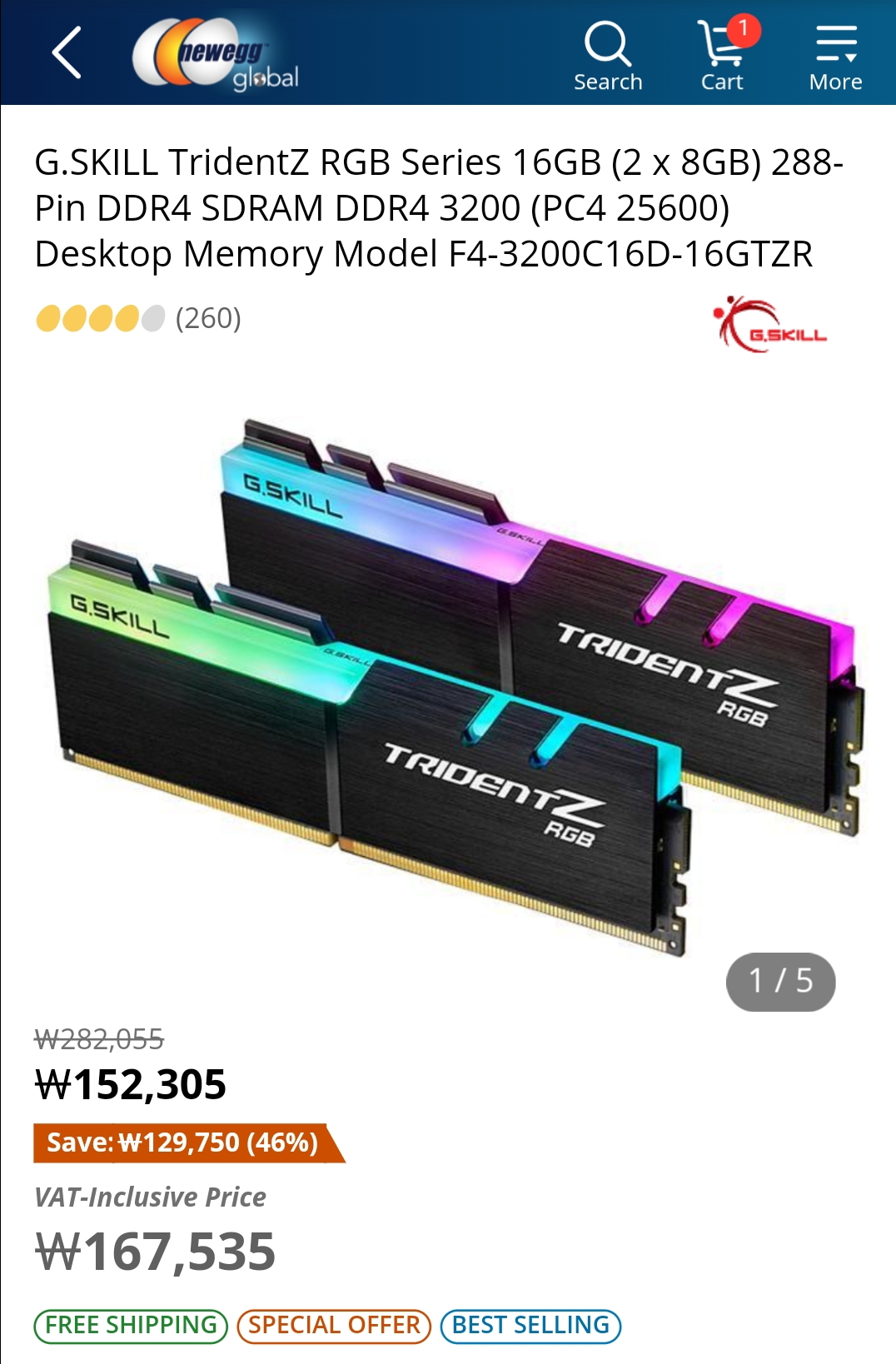
Task: Tap the VAT-Inclusive Price label
Action: click(x=150, y=1197)
